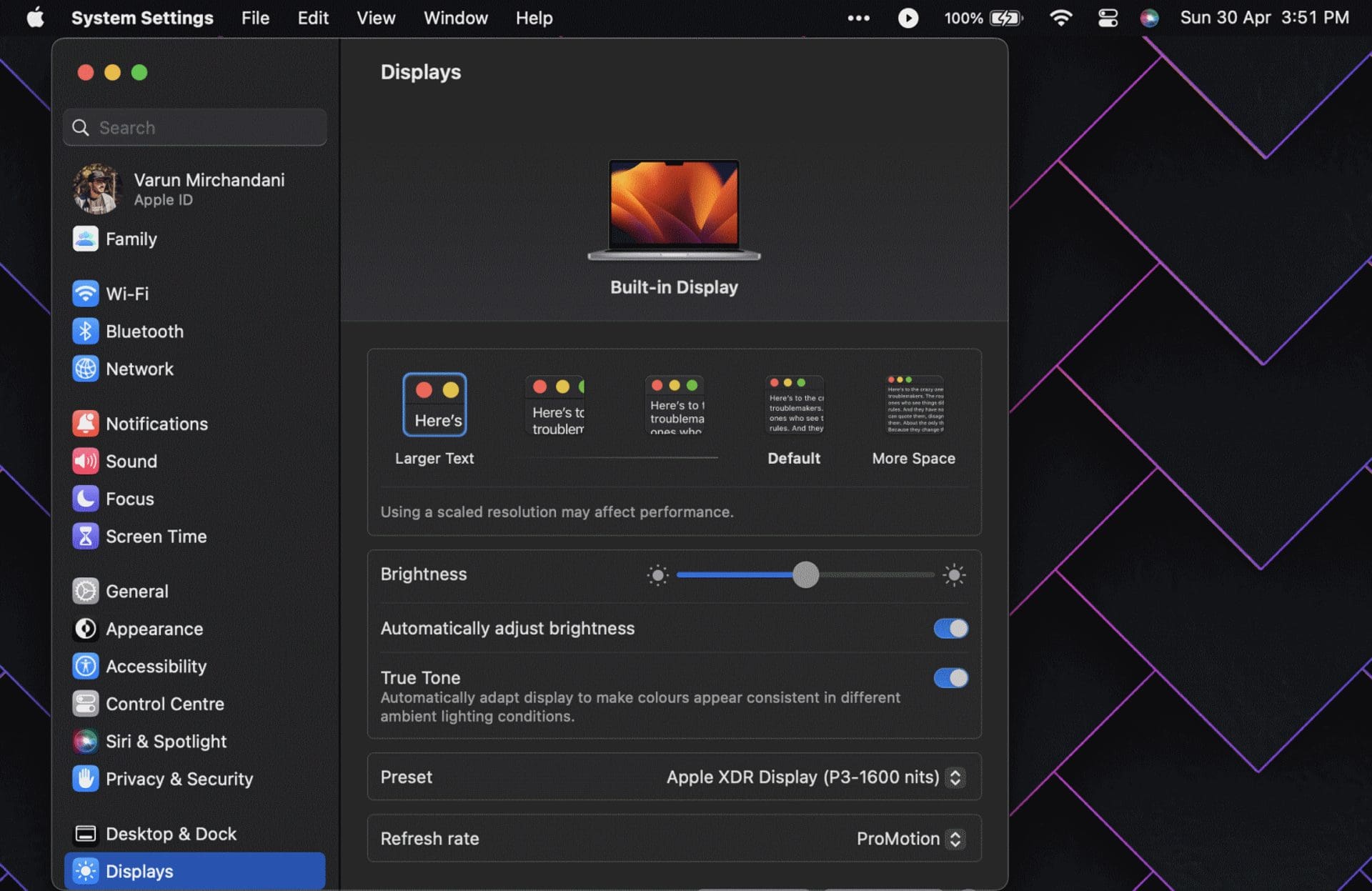1372x891 pixels.
Task: Go to Bluetooth settings label
Action: coord(144,332)
